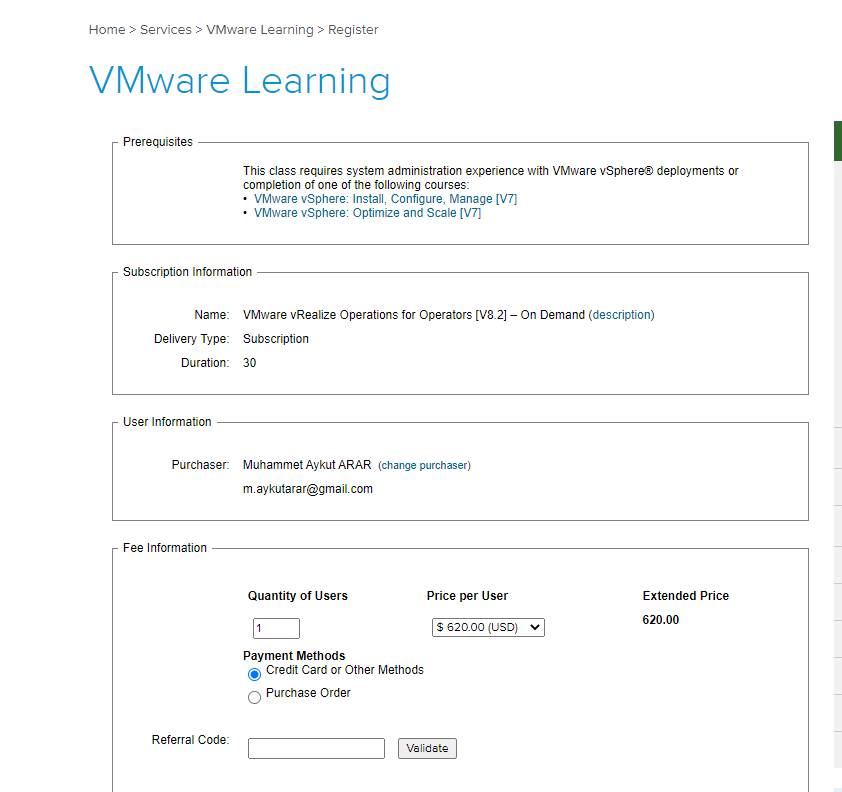Open vSphere Optimize and Scale [V7] link
Image resolution: width=842 pixels, height=792 pixels.
coord(367,213)
